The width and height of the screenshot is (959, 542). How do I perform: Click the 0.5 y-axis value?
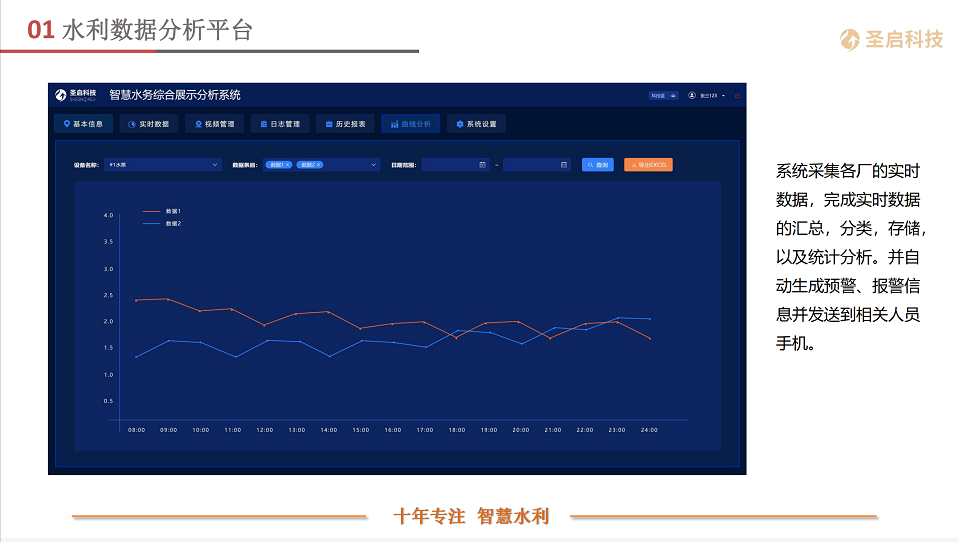coord(108,401)
